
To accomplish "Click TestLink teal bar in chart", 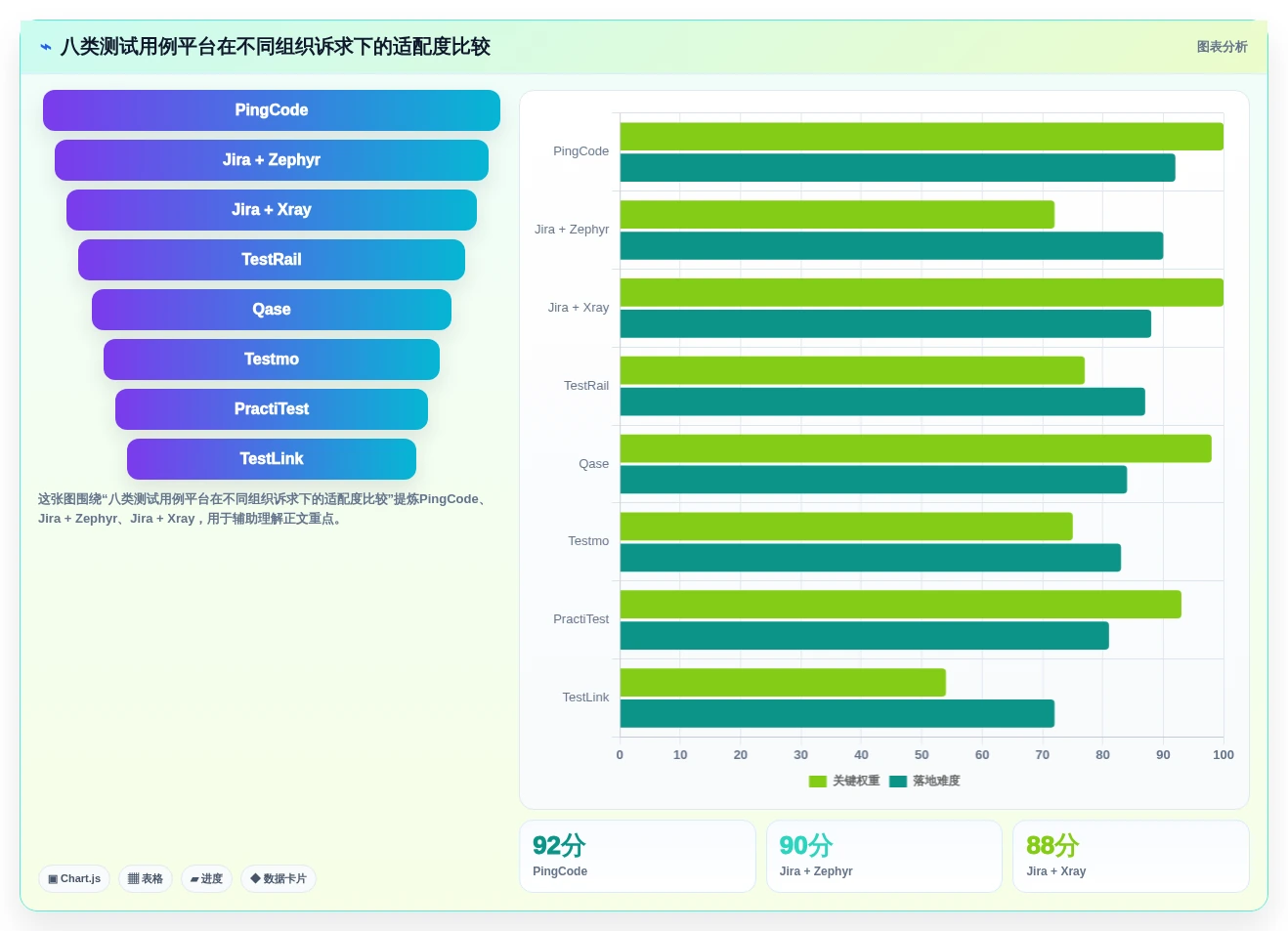I will click(837, 714).
